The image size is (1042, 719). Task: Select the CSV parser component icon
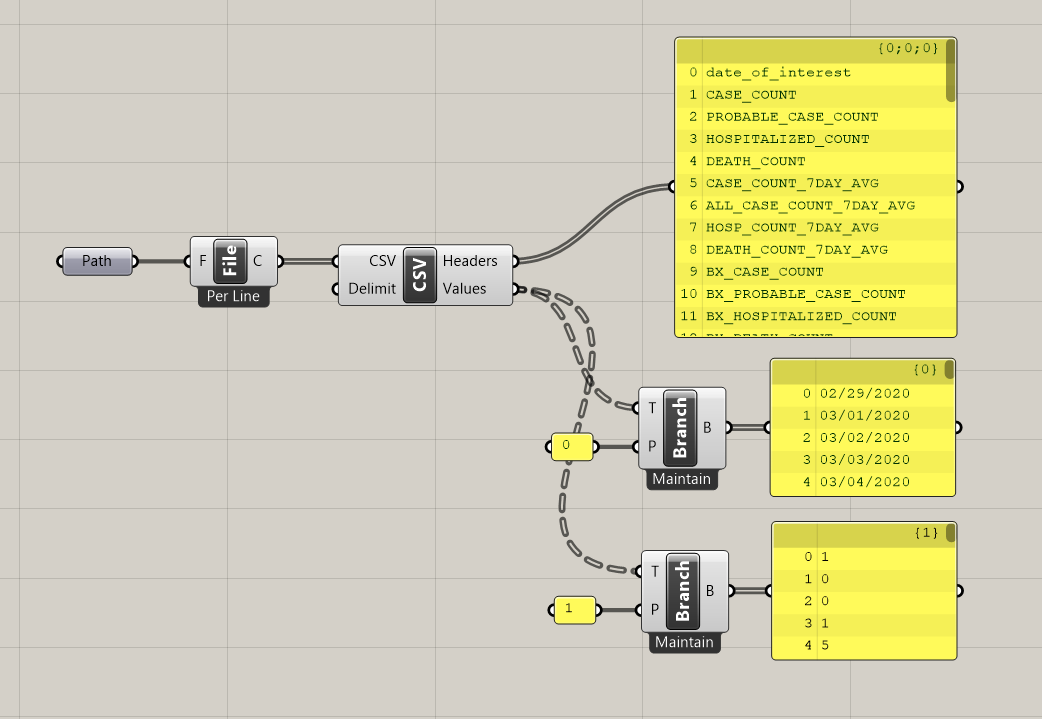pos(418,274)
